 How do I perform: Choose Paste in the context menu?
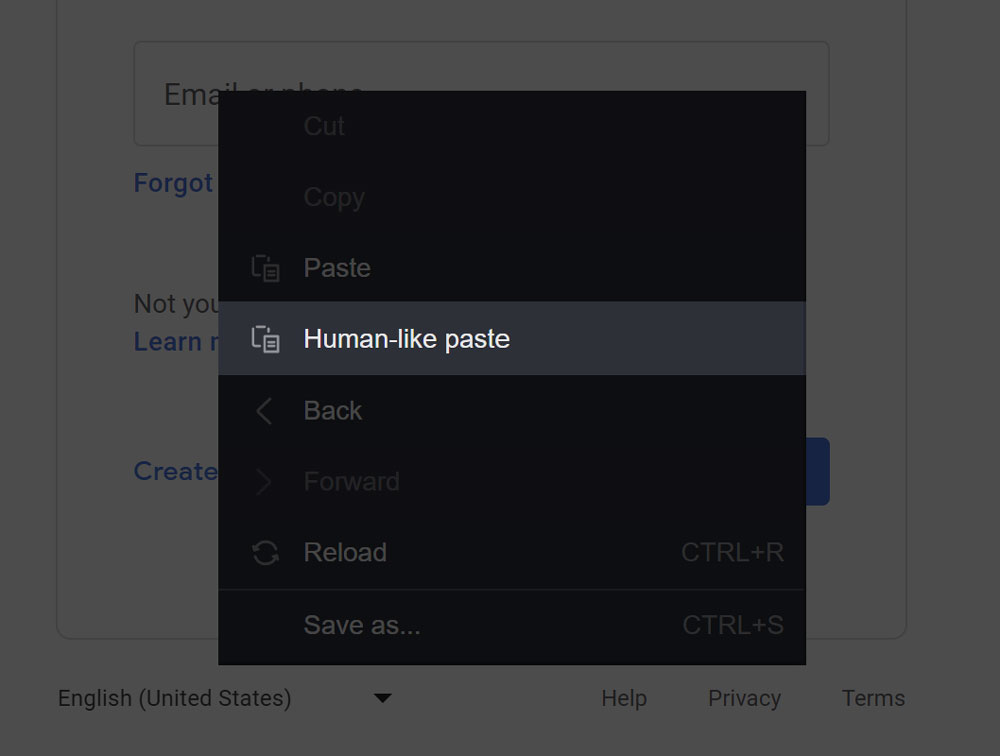pyautogui.click(x=511, y=268)
